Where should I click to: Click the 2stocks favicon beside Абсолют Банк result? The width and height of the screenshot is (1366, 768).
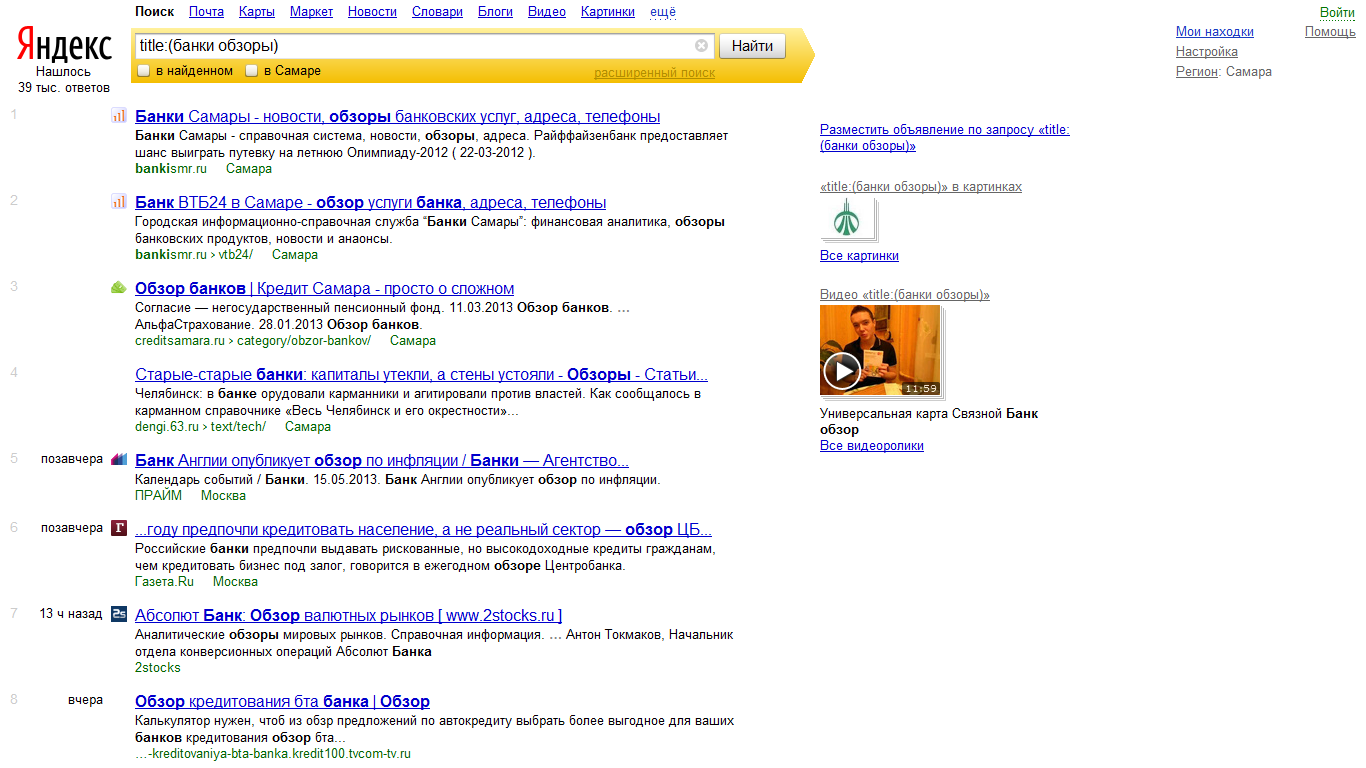pyautogui.click(x=119, y=614)
